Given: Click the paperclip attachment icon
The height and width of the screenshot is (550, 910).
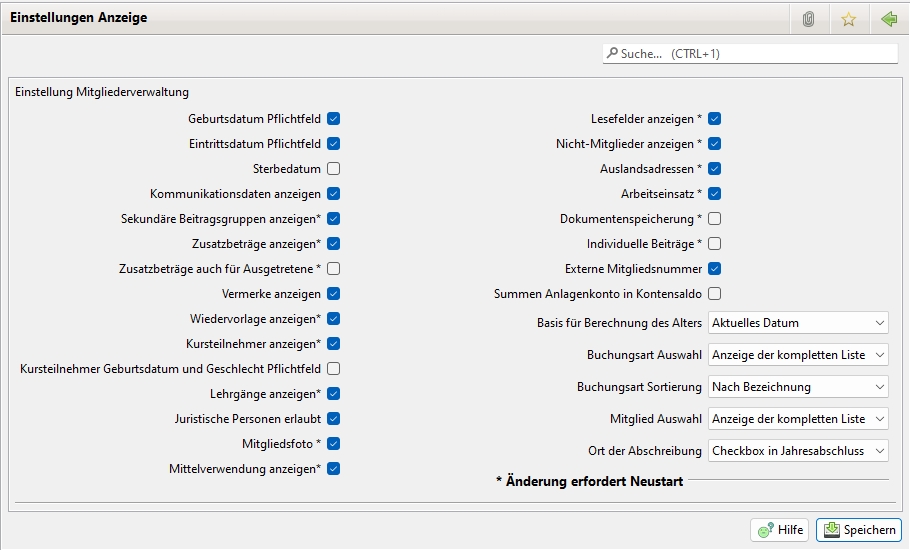Looking at the screenshot, I should pyautogui.click(x=809, y=19).
